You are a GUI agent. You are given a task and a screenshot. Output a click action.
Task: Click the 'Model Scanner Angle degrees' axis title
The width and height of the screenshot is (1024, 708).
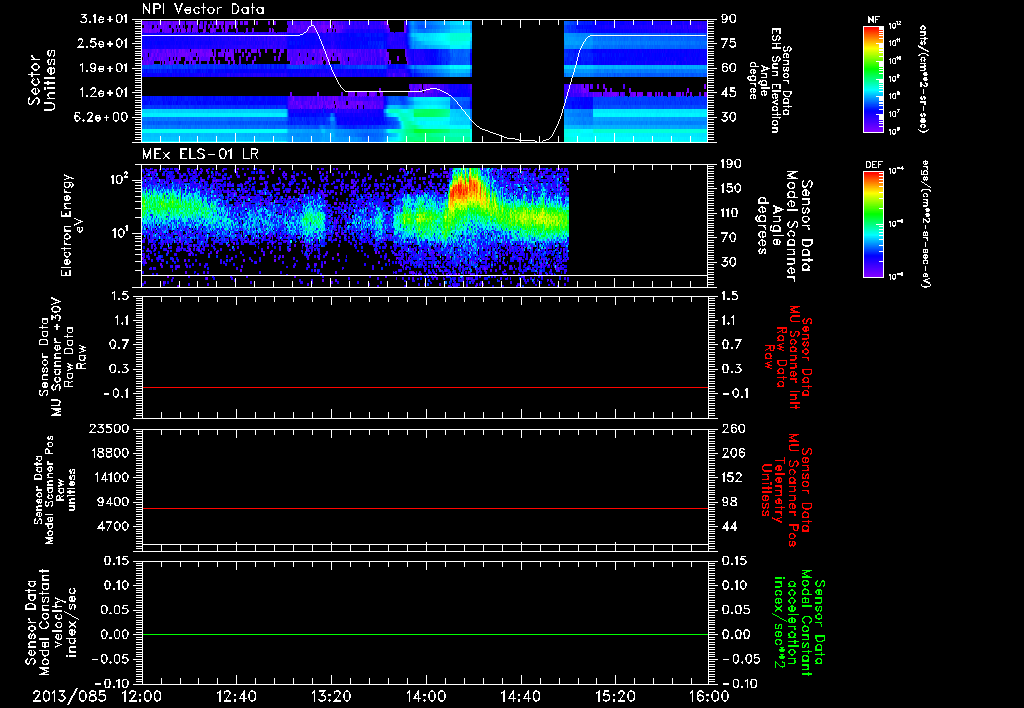coord(787,226)
